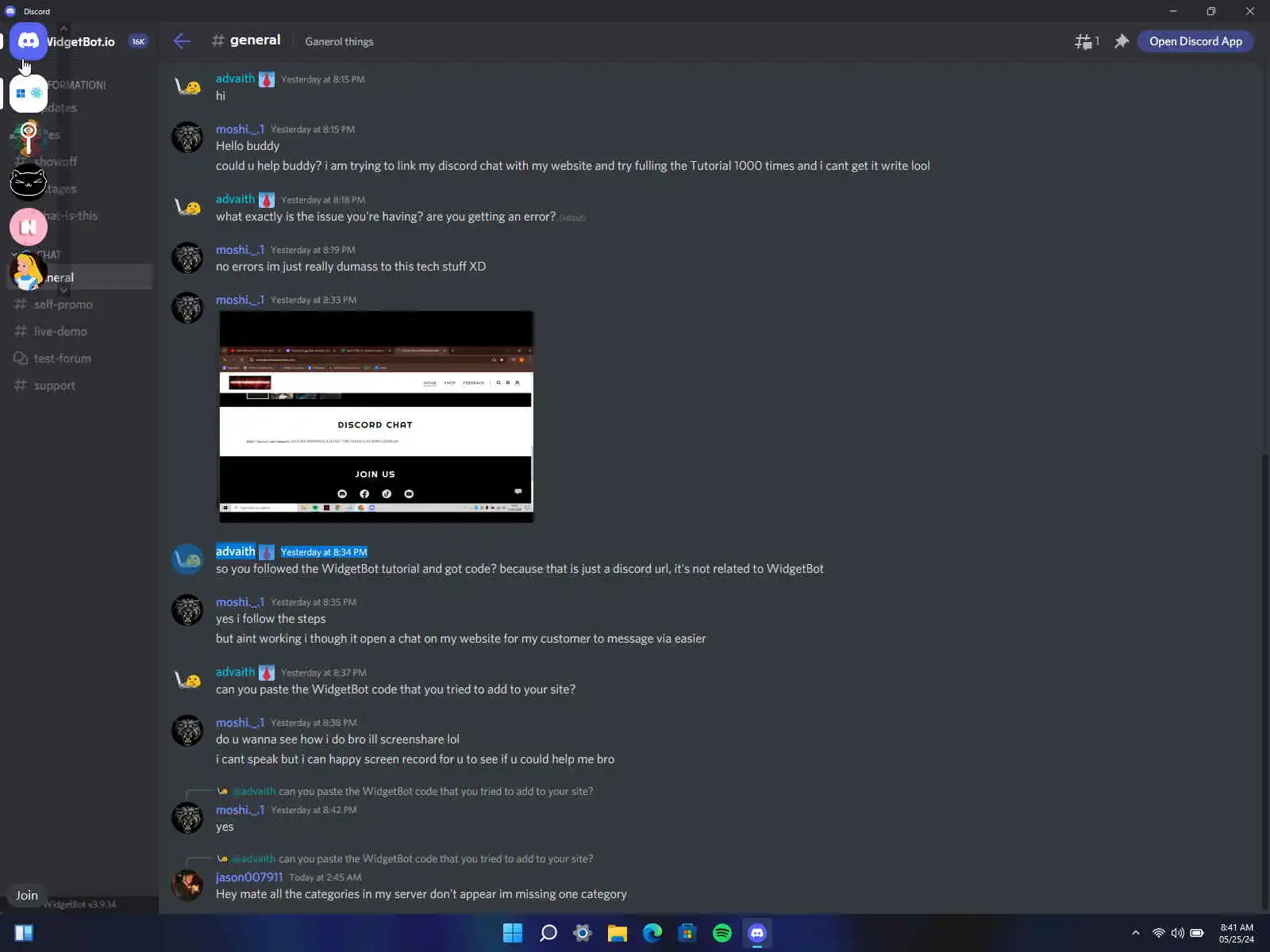
Task: Click the Open Discord App button
Action: click(1195, 41)
